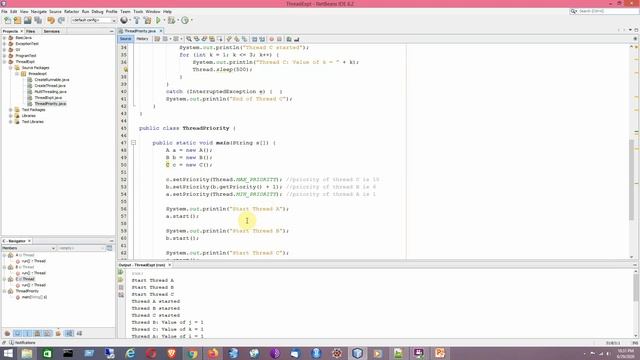
Task: Expand the Test Packages node
Action: pyautogui.click(x=11, y=110)
